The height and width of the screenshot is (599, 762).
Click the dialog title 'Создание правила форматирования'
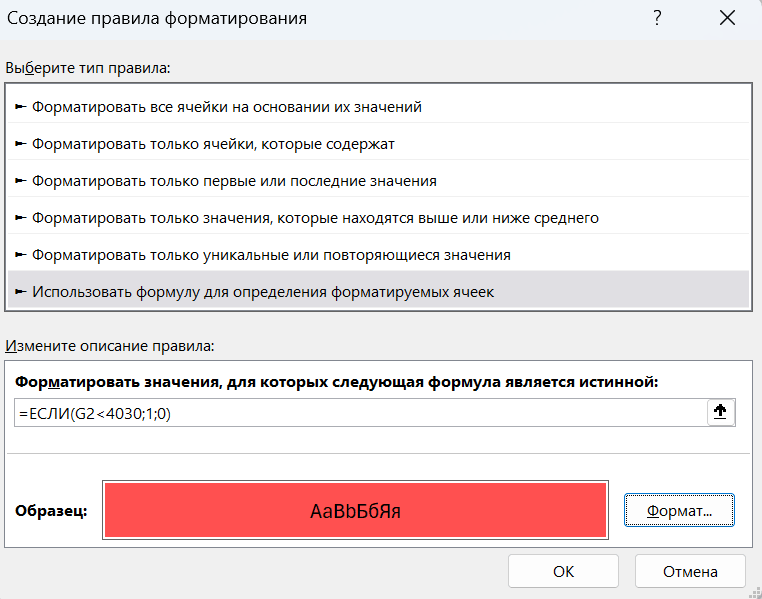[156, 18]
